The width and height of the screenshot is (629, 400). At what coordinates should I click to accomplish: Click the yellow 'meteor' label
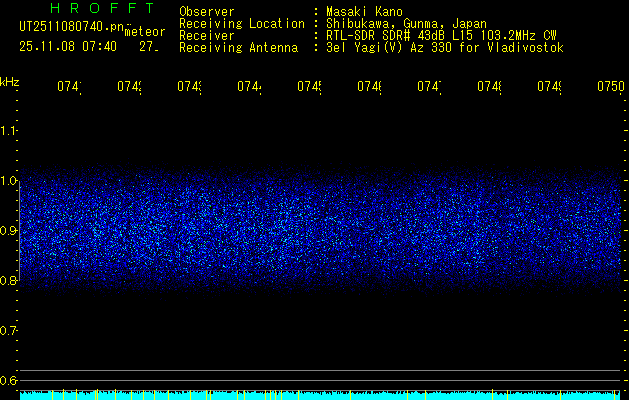144,32
